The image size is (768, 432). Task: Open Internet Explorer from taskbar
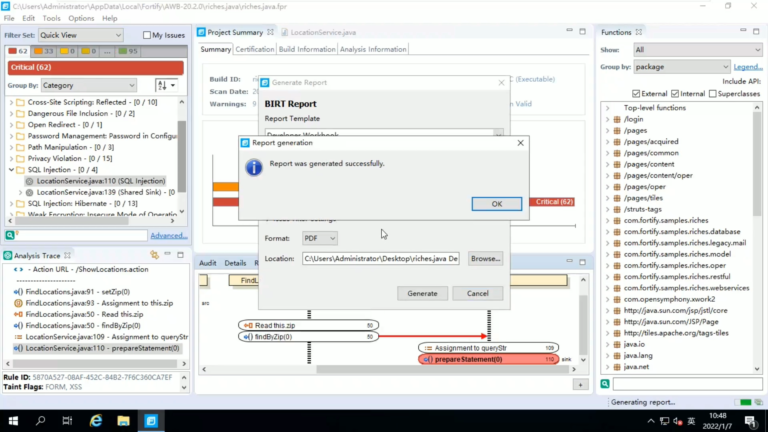pos(96,421)
